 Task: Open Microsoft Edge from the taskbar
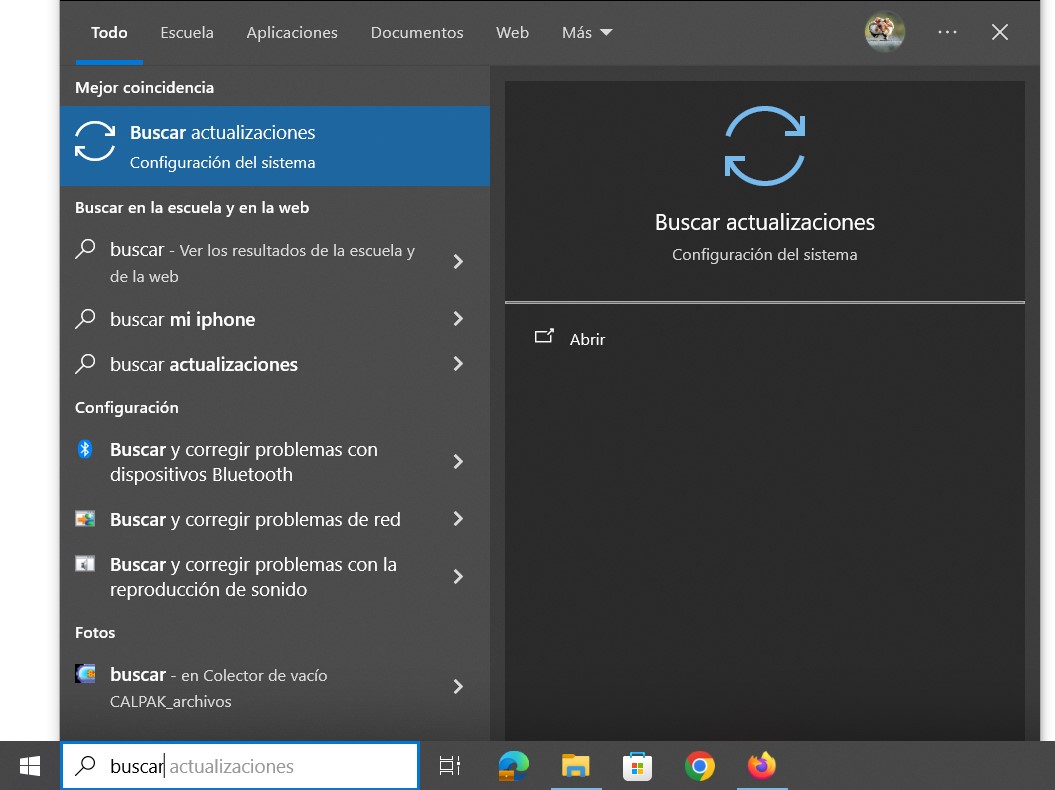(512, 765)
